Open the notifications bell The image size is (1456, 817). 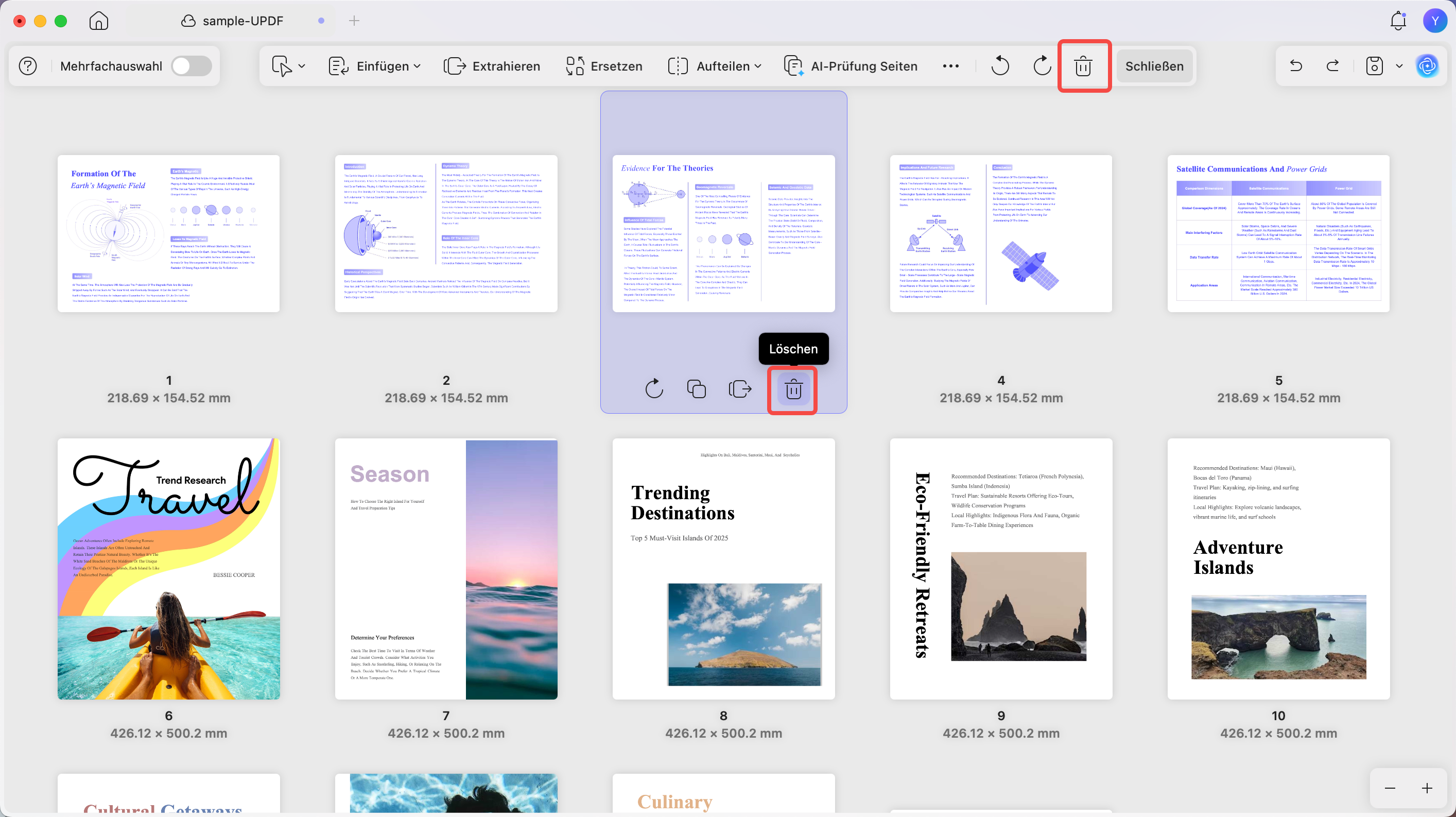click(1398, 21)
